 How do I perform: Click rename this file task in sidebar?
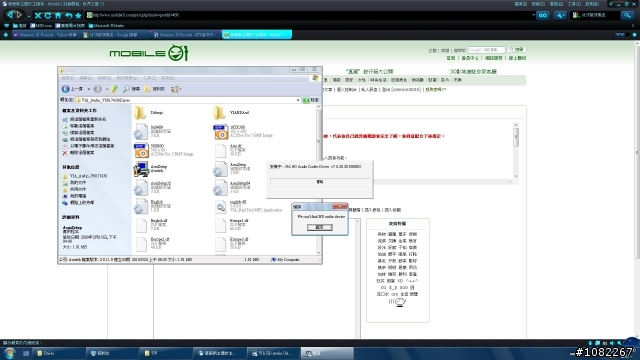[x=84, y=119]
